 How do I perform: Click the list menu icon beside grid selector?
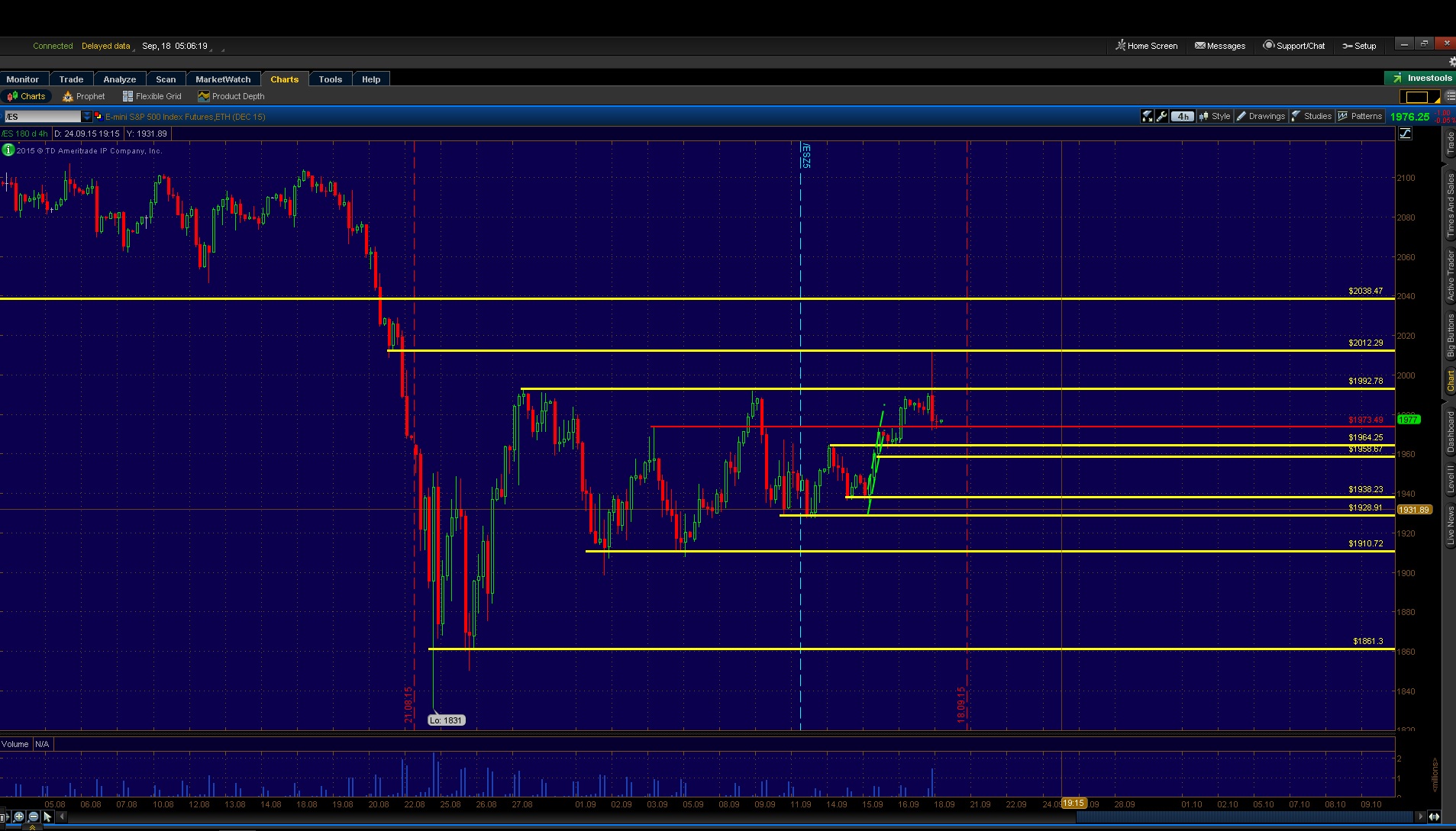click(1450, 97)
